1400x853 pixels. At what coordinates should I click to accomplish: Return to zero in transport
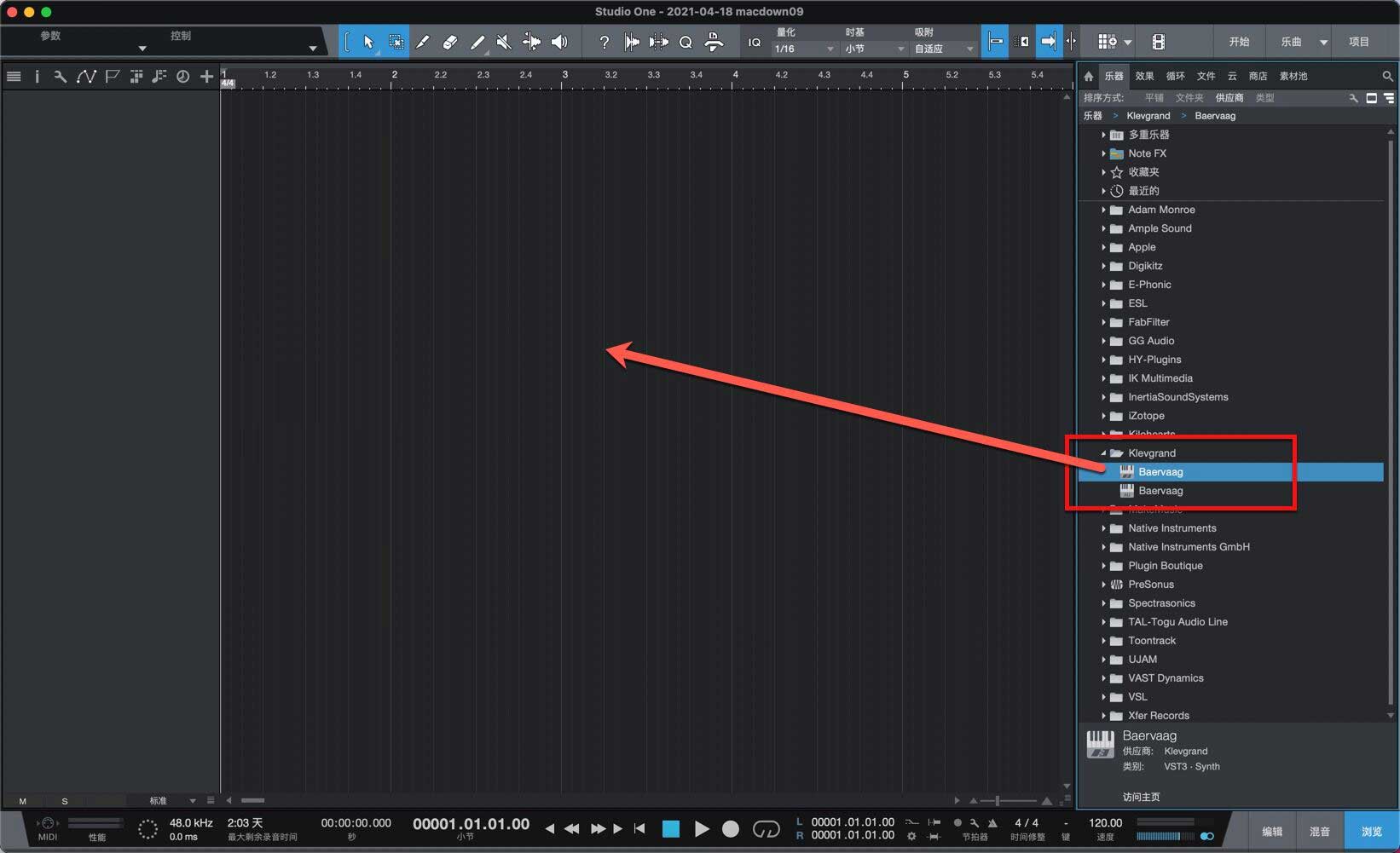tap(639, 828)
